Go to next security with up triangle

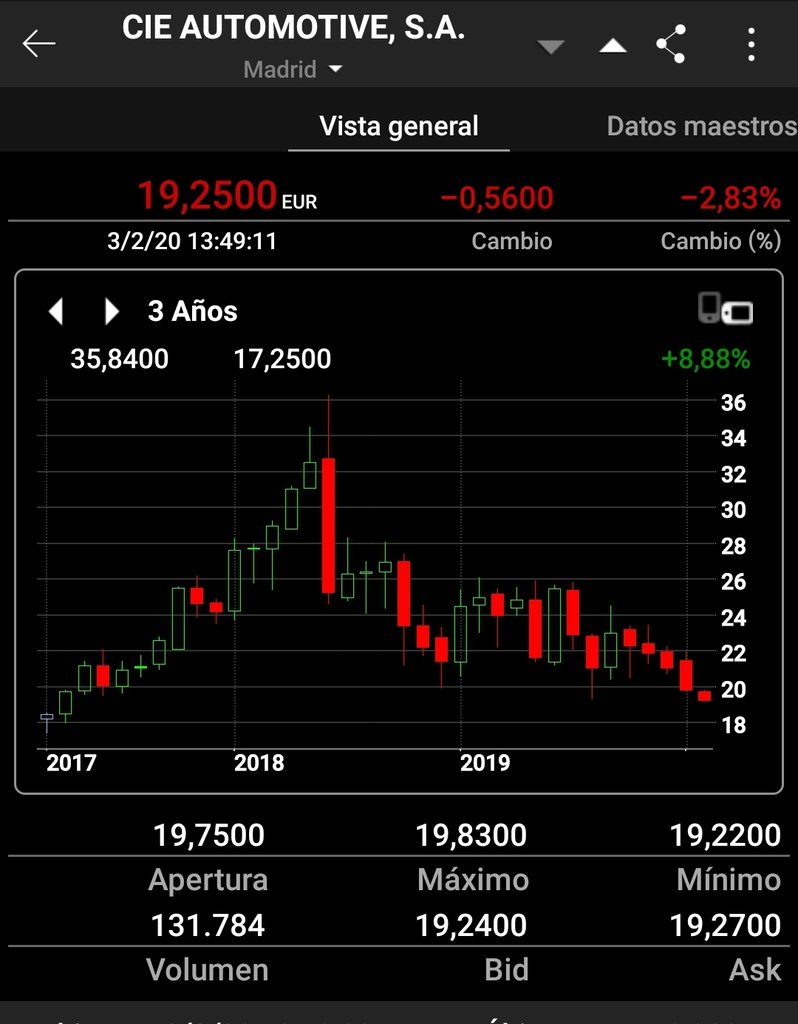click(613, 46)
